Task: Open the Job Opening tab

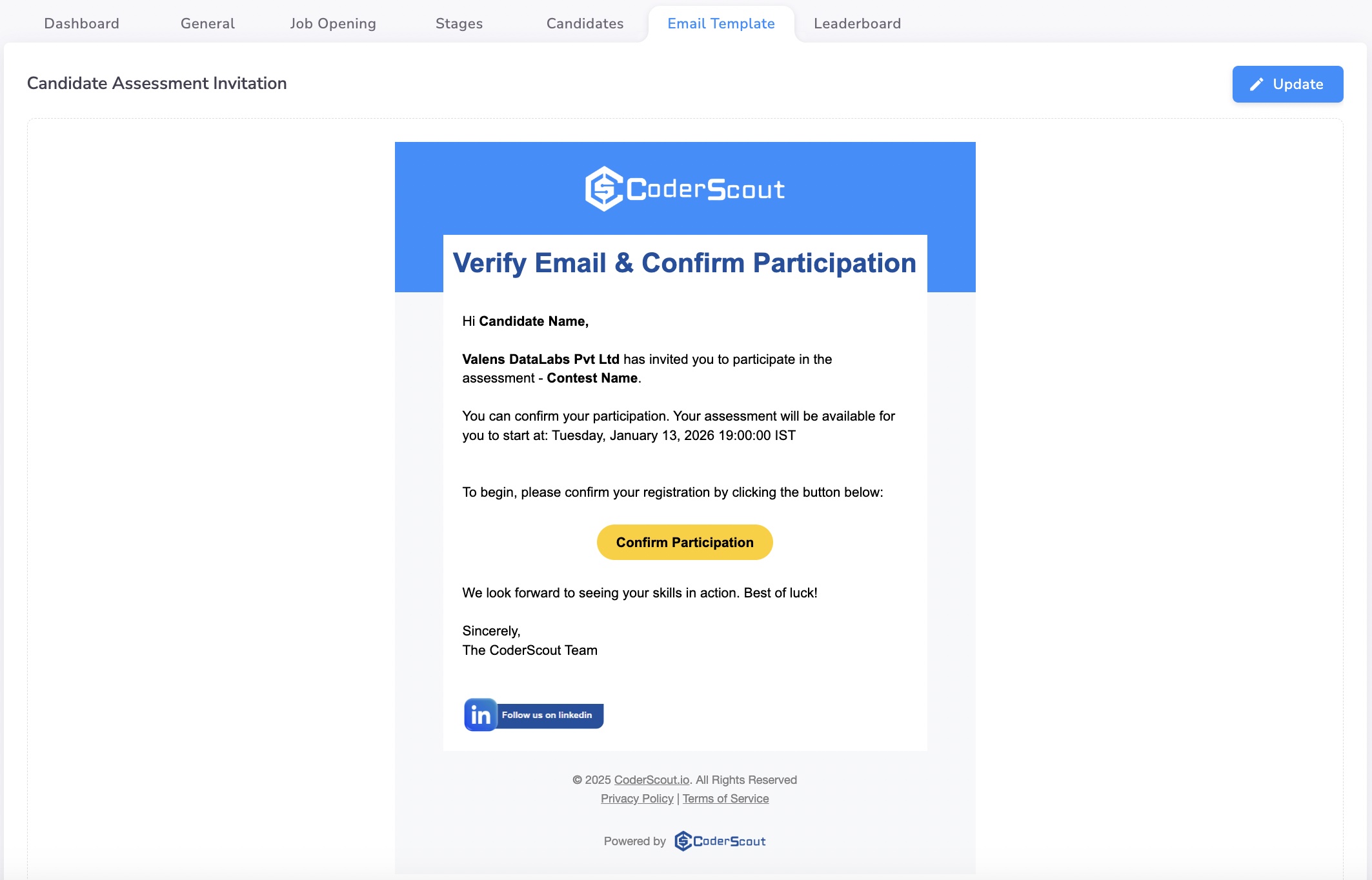Action: (333, 23)
